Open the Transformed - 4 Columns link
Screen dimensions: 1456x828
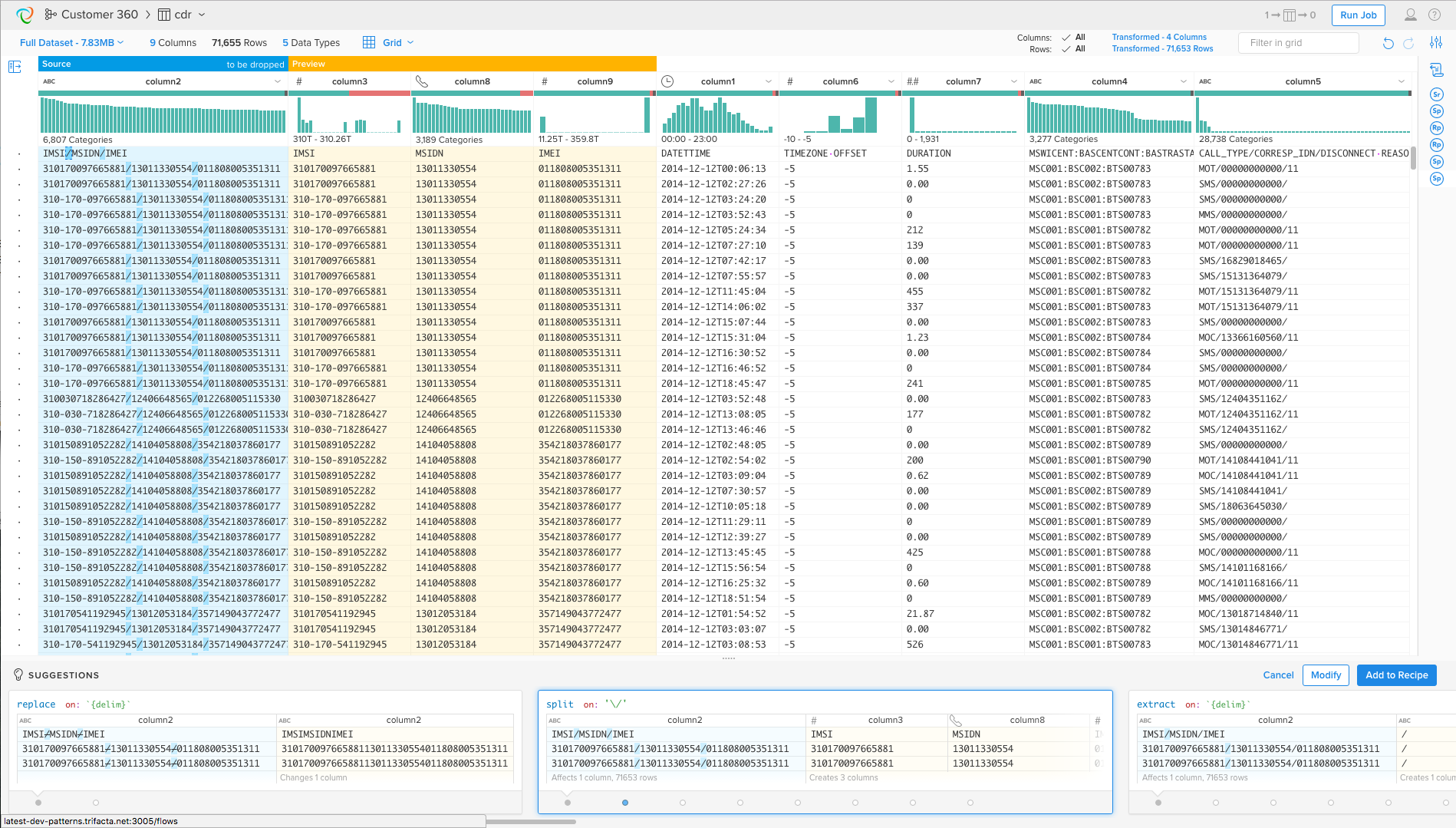pyautogui.click(x=1158, y=37)
